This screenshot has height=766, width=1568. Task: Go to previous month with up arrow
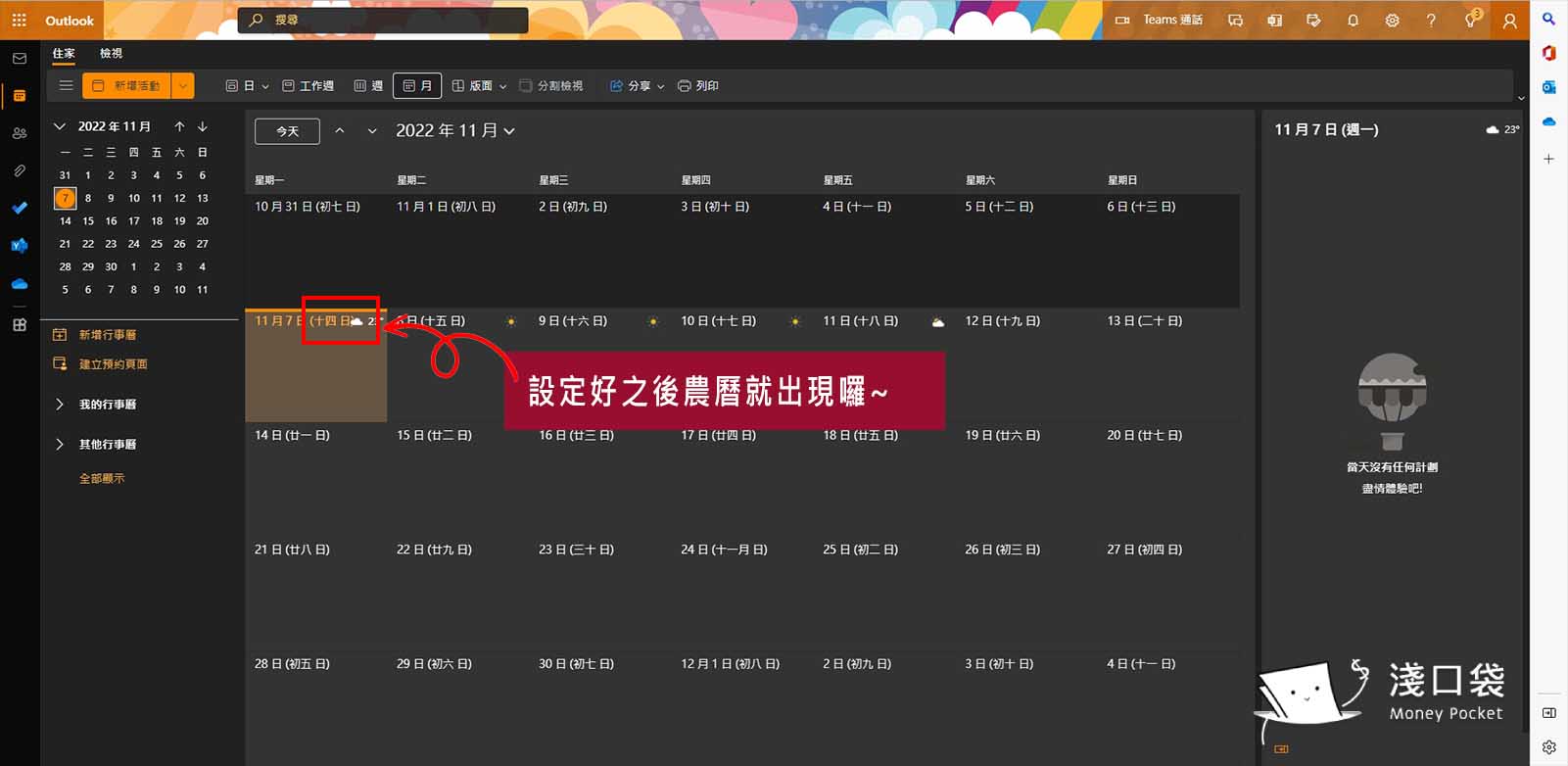coord(340,131)
